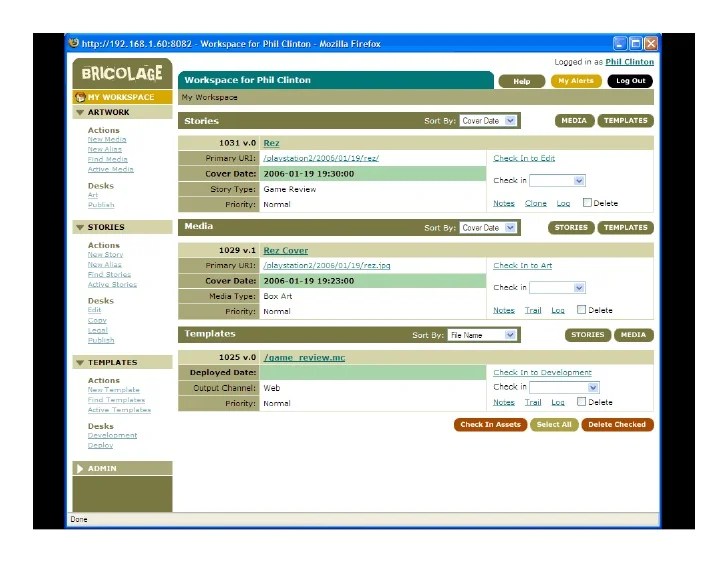Click Check In to Art link
The height and width of the screenshot is (563, 728).
pos(522,265)
